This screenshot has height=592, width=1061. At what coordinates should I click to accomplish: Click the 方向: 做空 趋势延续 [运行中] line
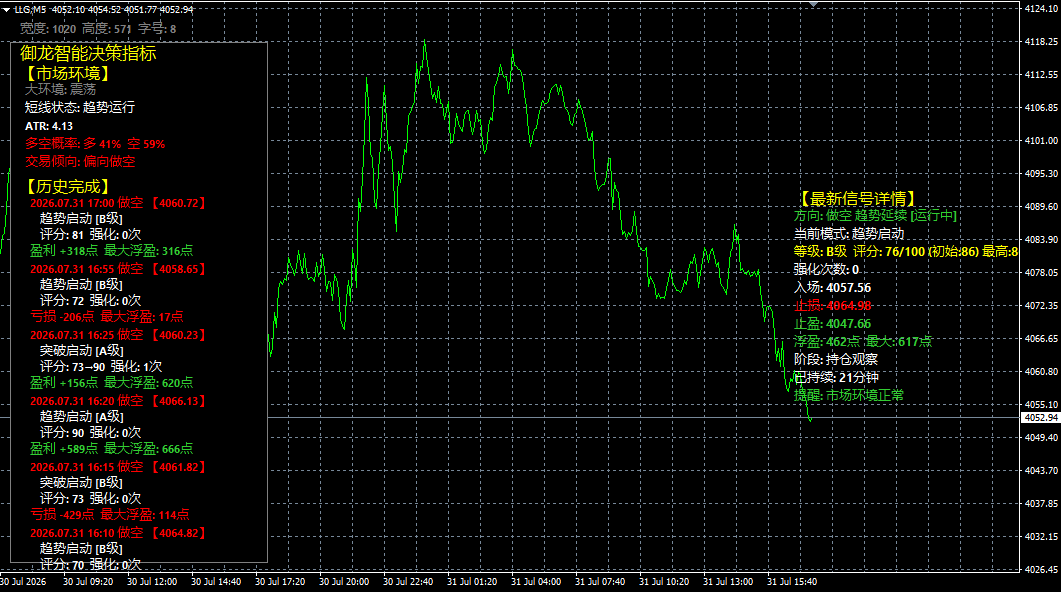tap(876, 216)
